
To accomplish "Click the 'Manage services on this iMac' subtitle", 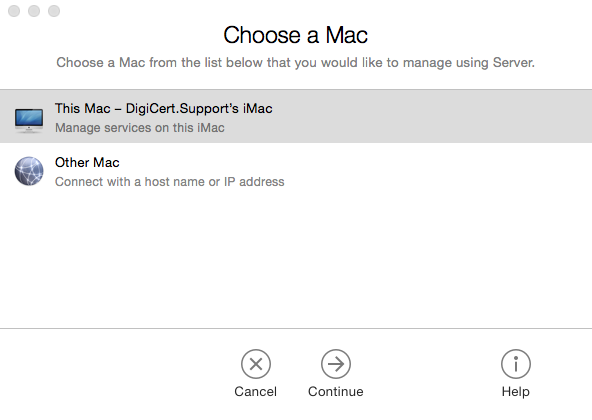I will coord(140,128).
